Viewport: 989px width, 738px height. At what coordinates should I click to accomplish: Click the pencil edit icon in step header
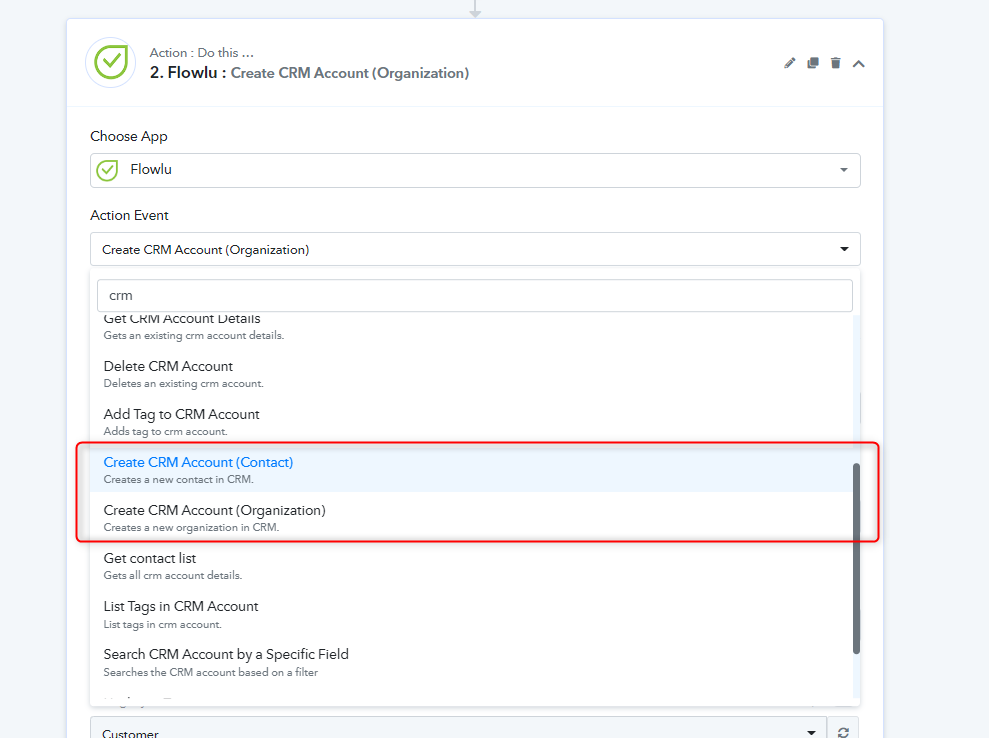[790, 63]
